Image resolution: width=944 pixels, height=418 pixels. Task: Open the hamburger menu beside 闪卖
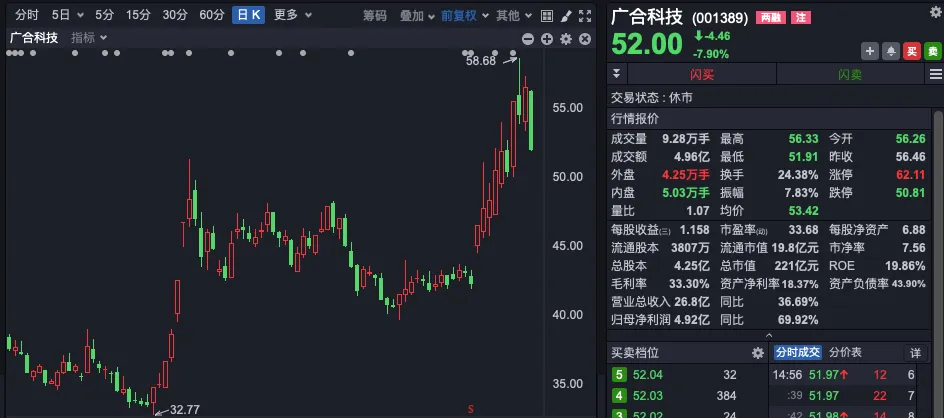click(x=935, y=74)
